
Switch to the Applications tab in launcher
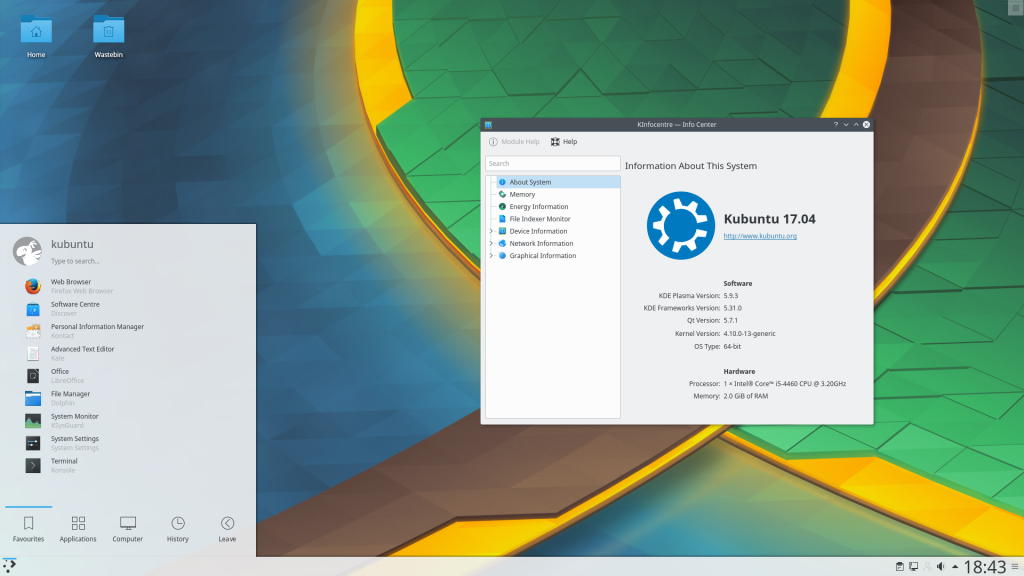[78, 529]
